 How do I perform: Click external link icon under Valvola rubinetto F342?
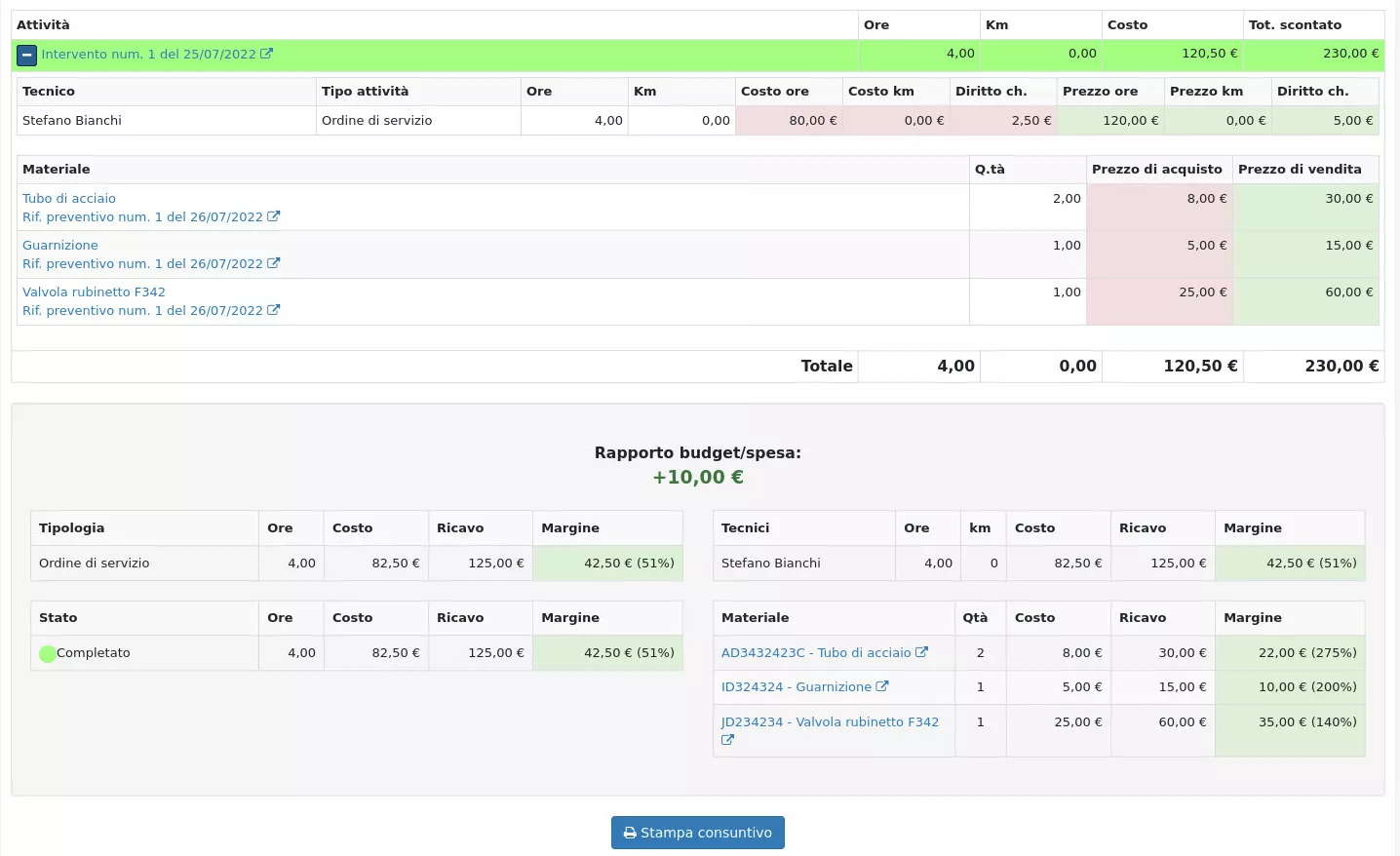tap(274, 310)
